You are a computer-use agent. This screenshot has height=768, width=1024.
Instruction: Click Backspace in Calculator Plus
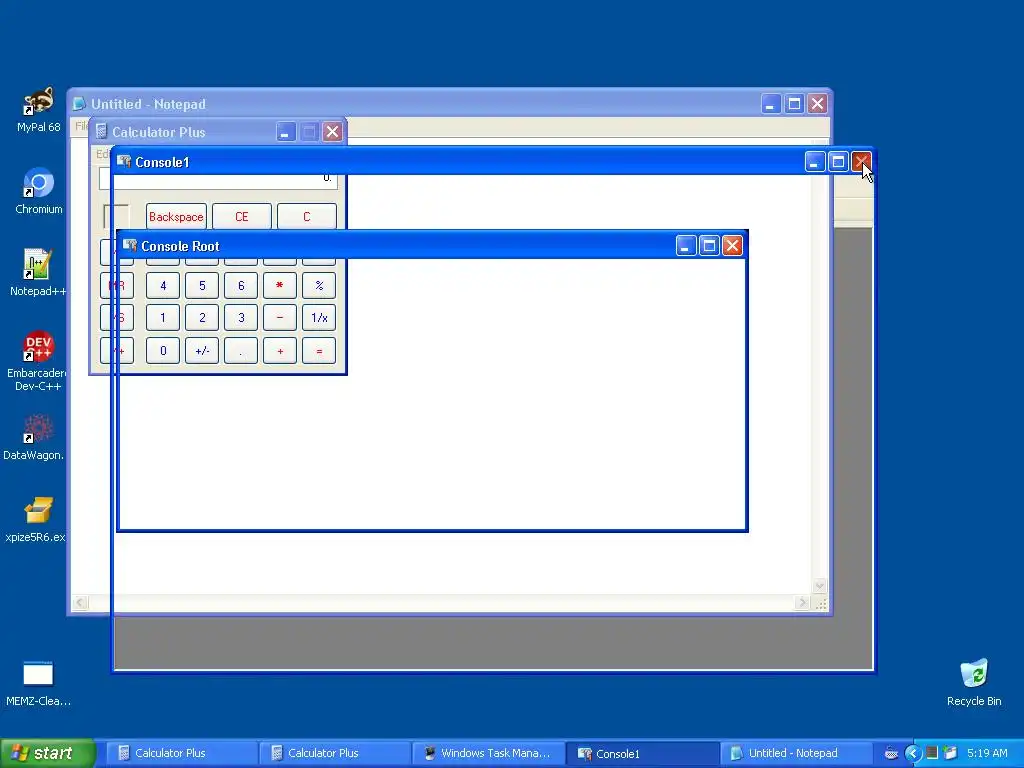pos(176,217)
